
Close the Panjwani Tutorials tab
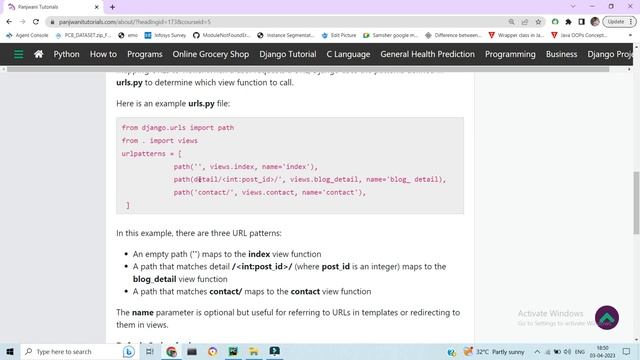[97, 7]
